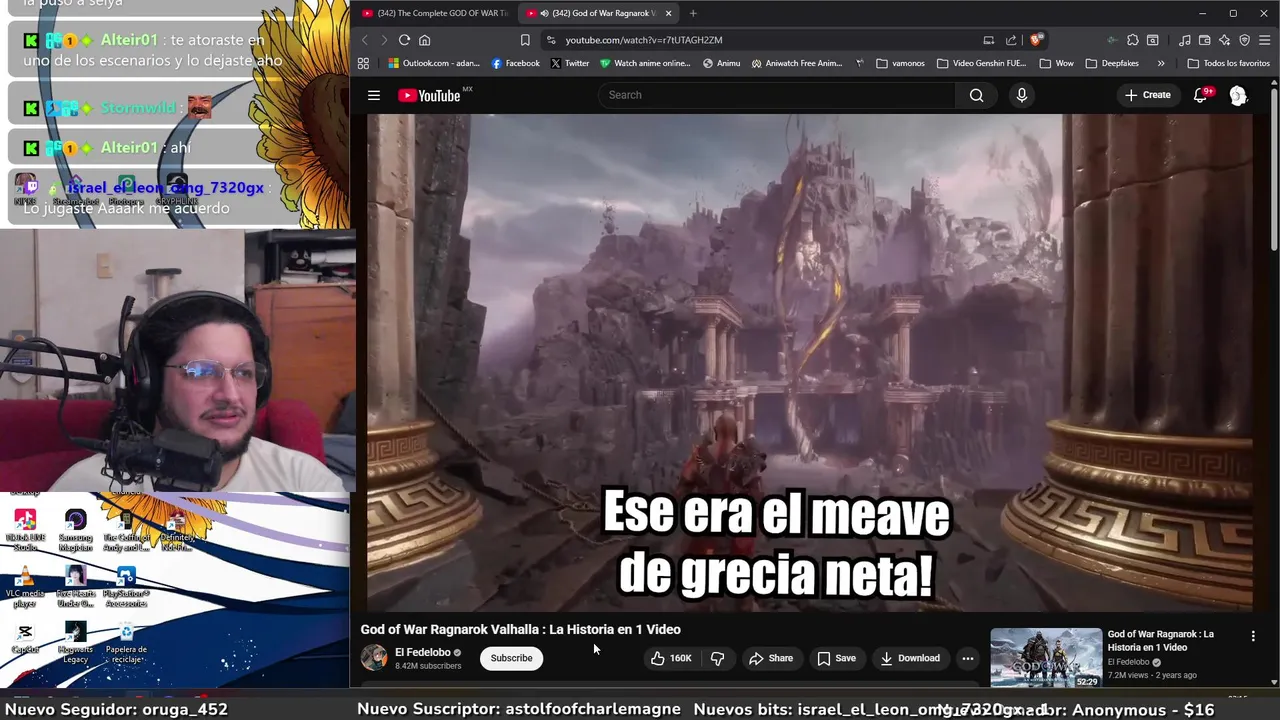
Task: Like the video with 160K likes
Action: [x=670, y=658]
